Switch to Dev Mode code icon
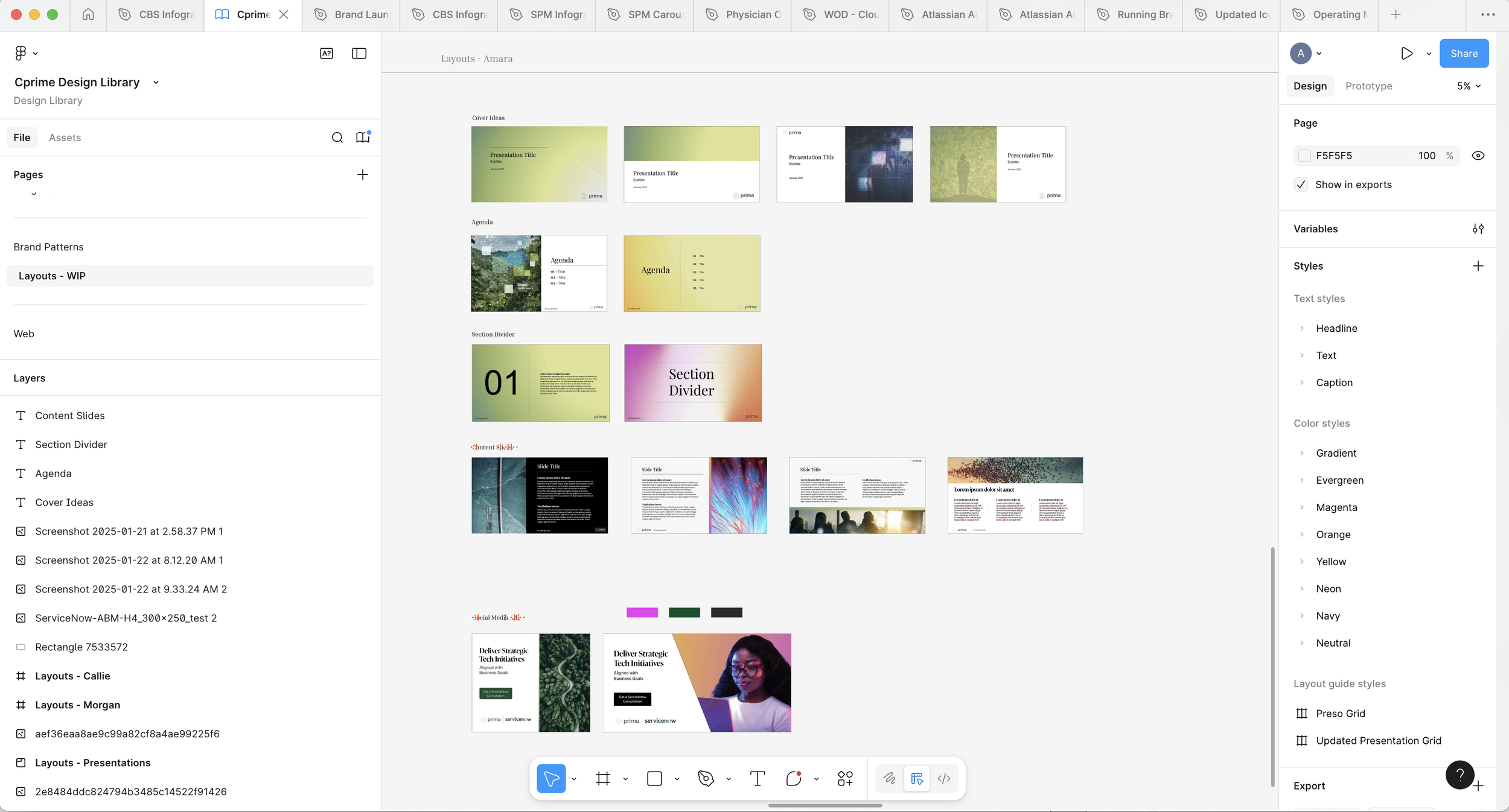 (944, 778)
